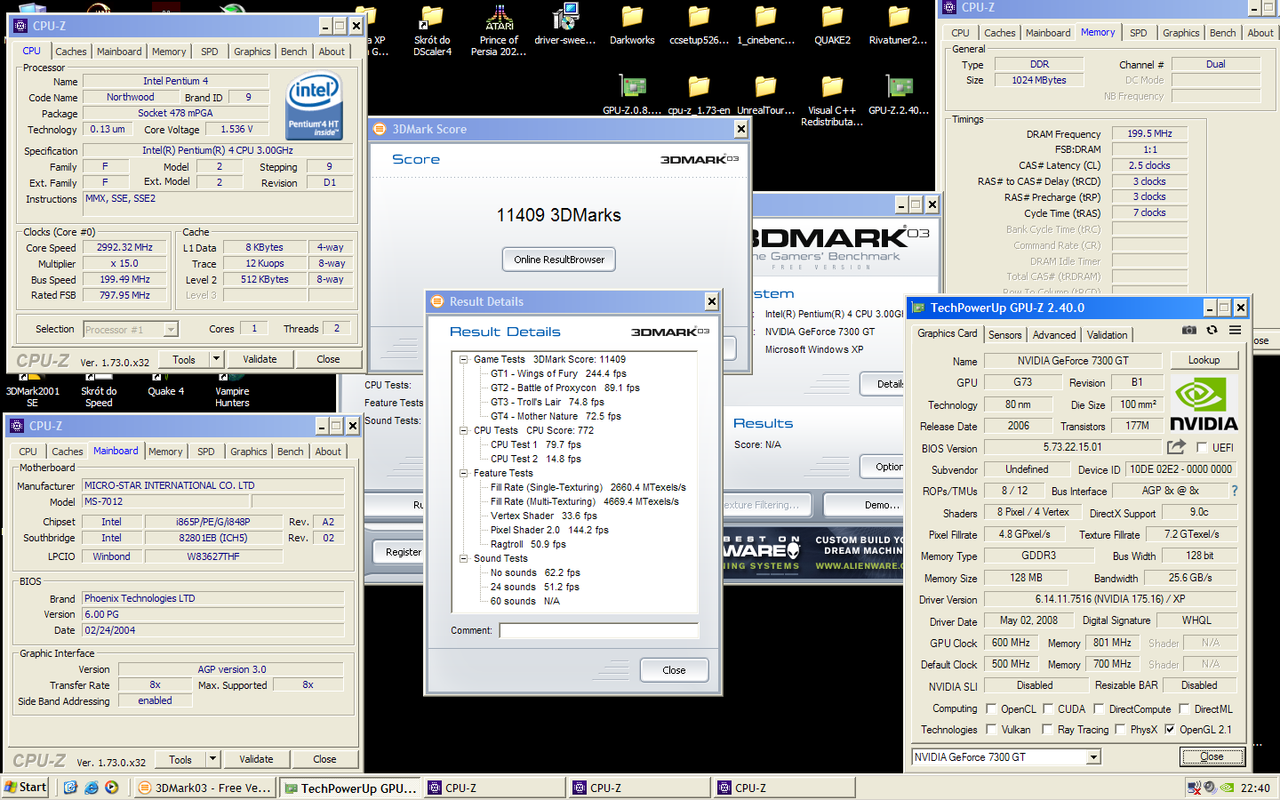
Task: Select the Skrót do DScaler4 shortcut
Action: 432,30
